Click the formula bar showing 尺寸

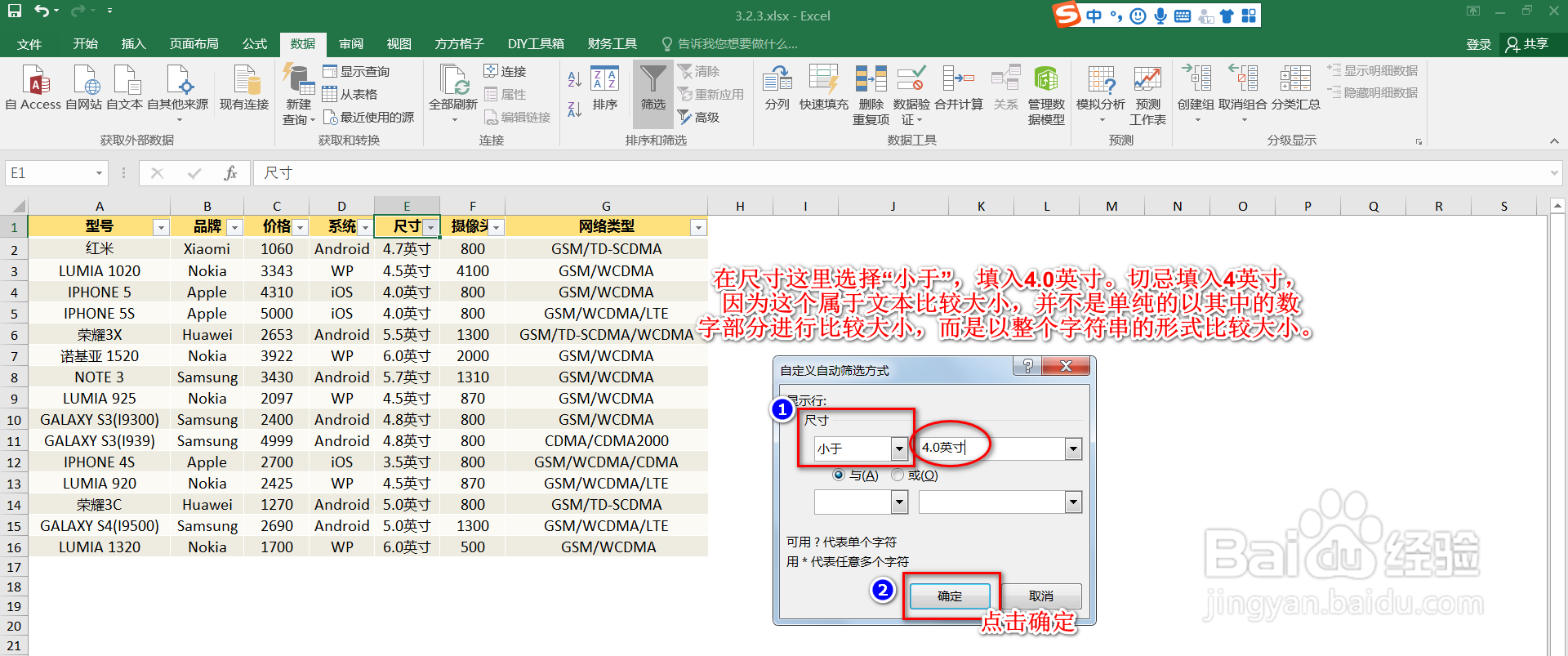(898, 173)
